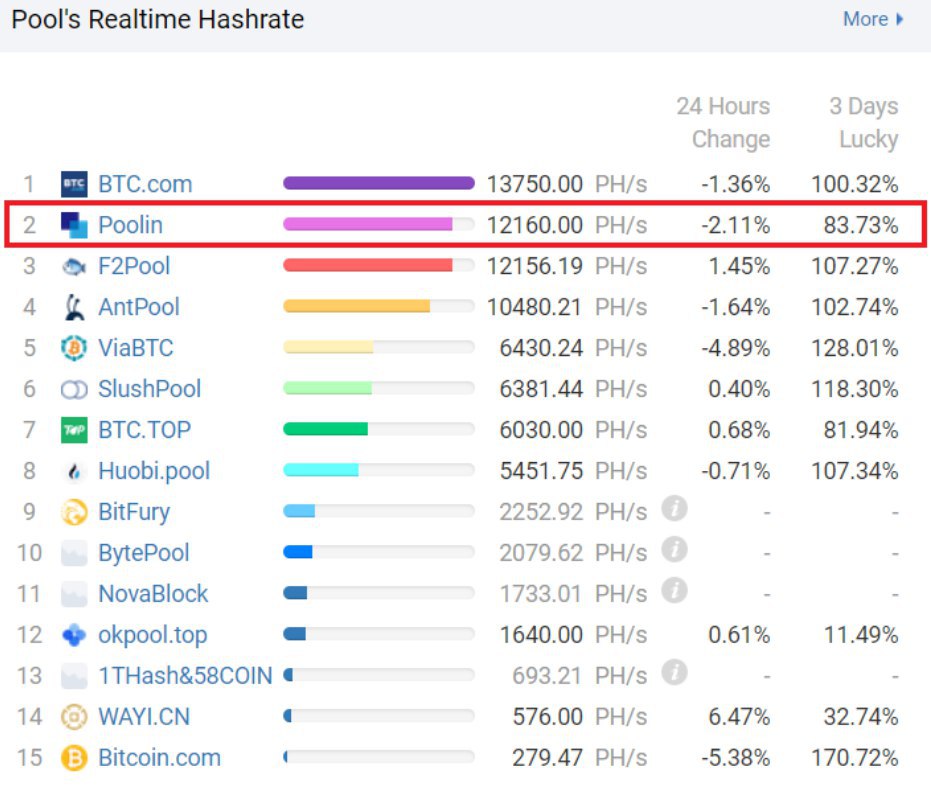Click the 3 Days Lucky column header

pyautogui.click(x=864, y=122)
